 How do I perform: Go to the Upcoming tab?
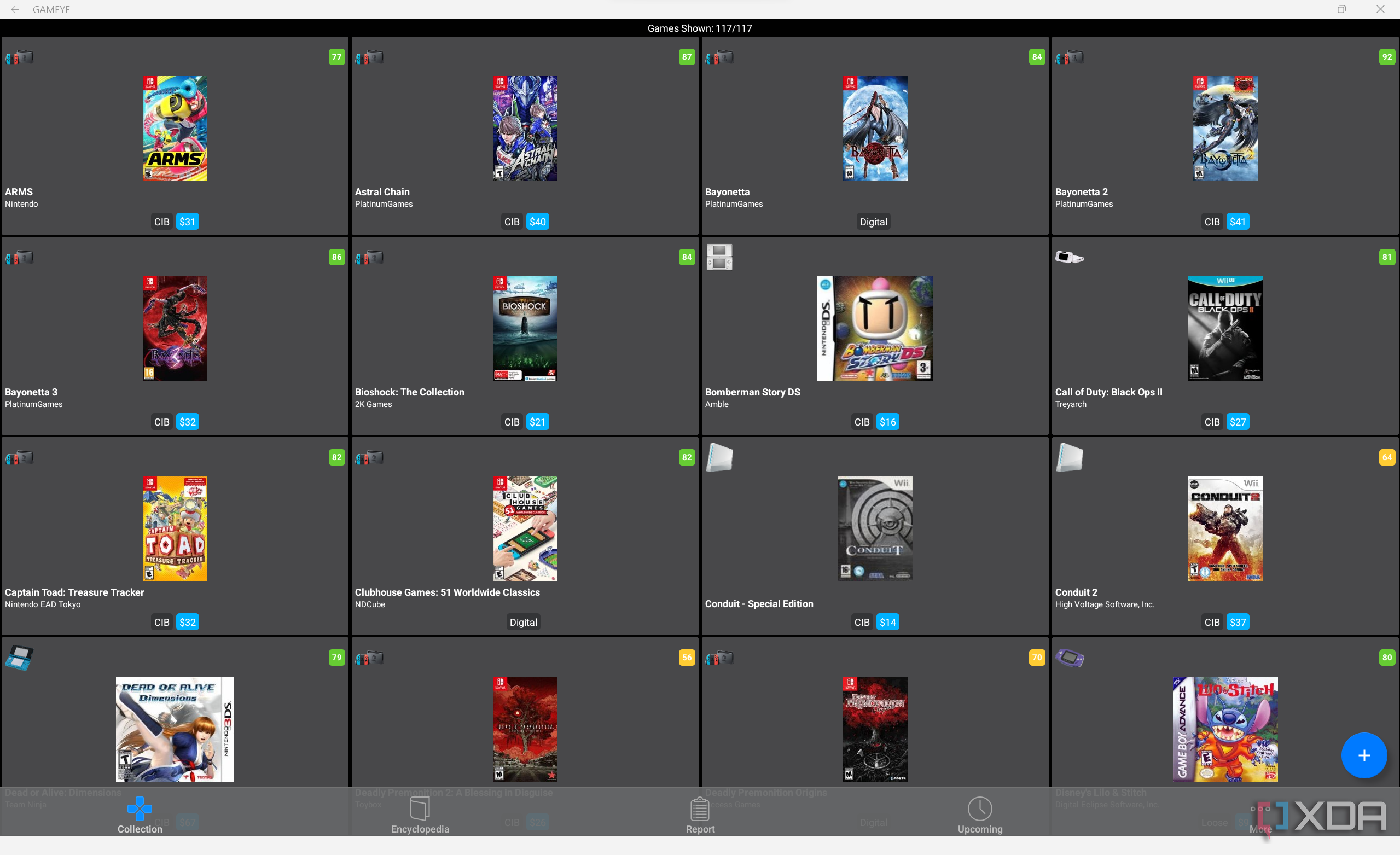pyautogui.click(x=980, y=815)
